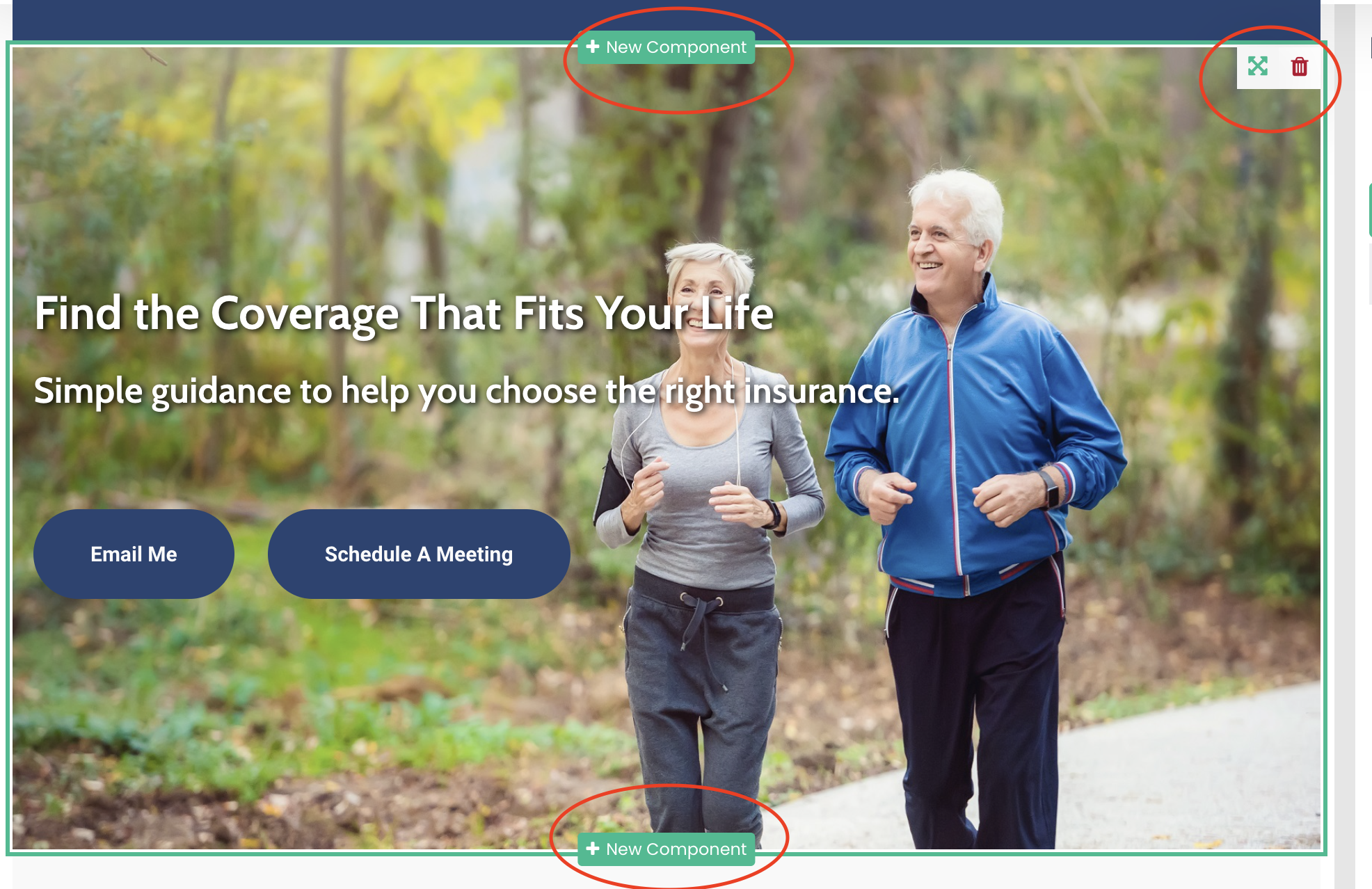
Task: Click the white toolbar holding move and delete icons
Action: [1279, 67]
